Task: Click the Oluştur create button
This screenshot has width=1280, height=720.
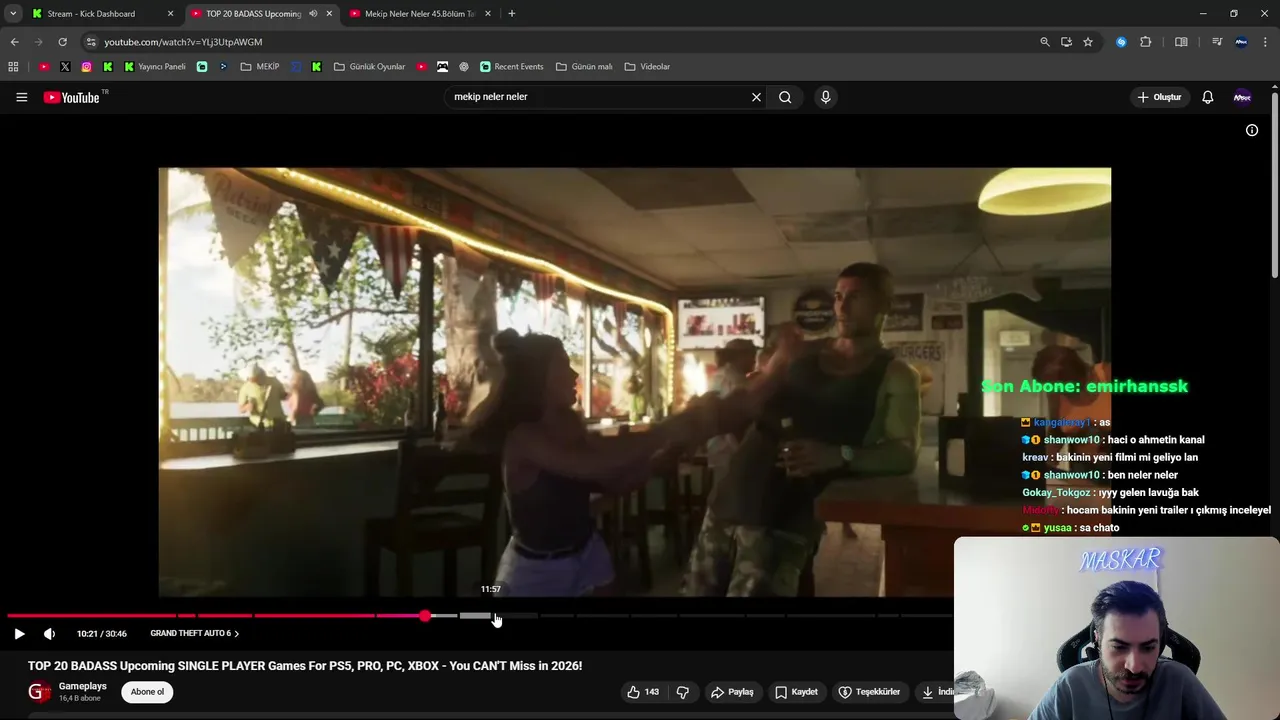Action: [1159, 97]
